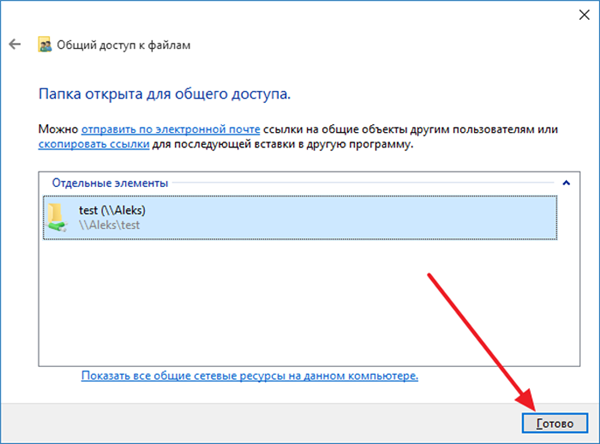Viewport: 600px width, 444px height.
Task: Click the Готово button
Action: (554, 423)
